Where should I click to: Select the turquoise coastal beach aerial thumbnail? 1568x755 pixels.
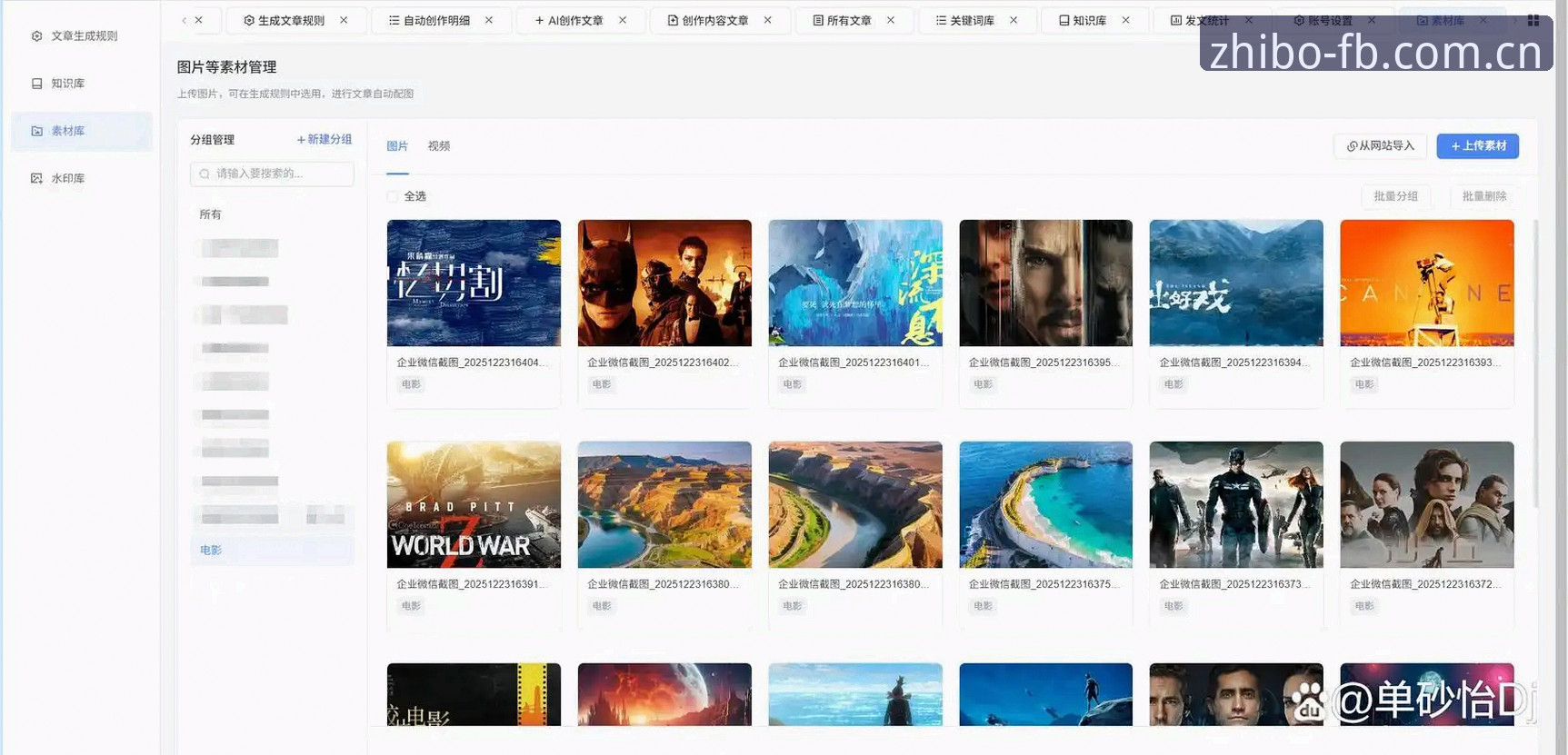coord(1045,505)
